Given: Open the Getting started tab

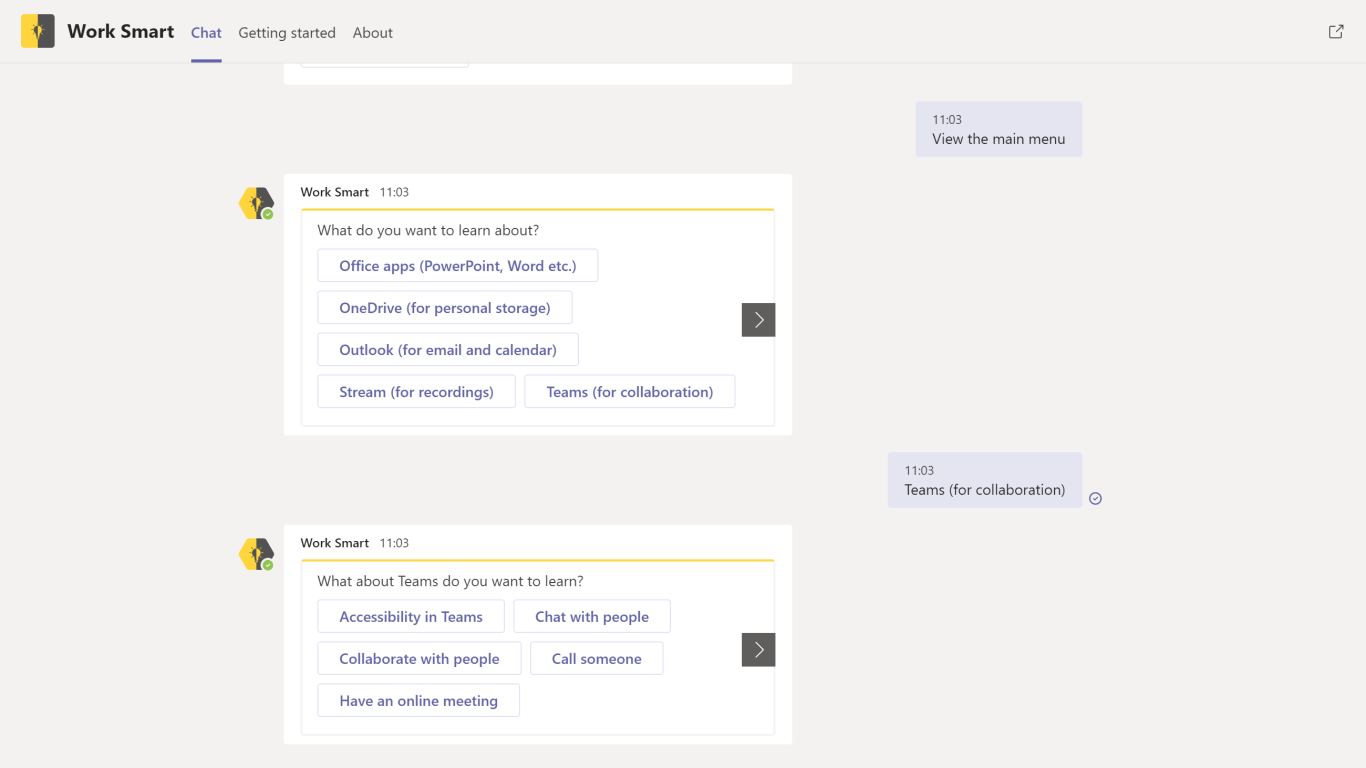Looking at the screenshot, I should pyautogui.click(x=287, y=32).
